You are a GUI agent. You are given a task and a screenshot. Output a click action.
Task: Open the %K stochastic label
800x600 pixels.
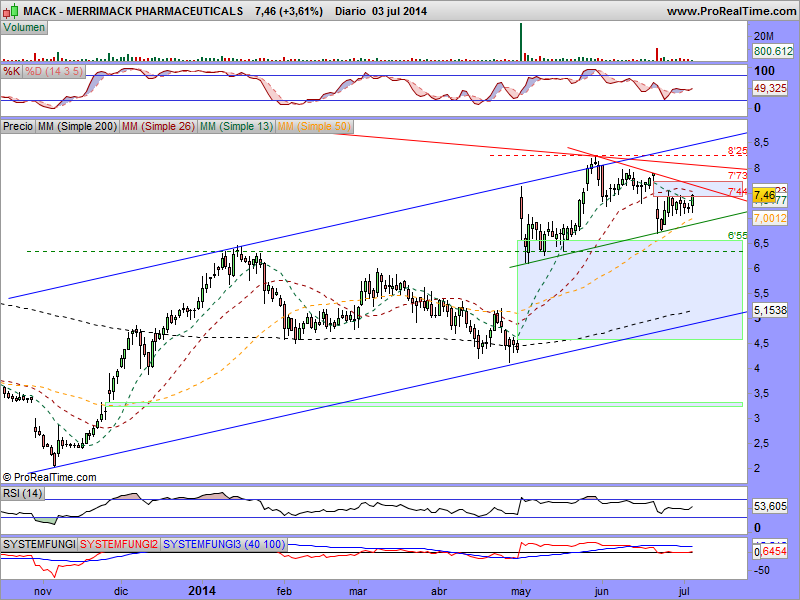[11, 71]
